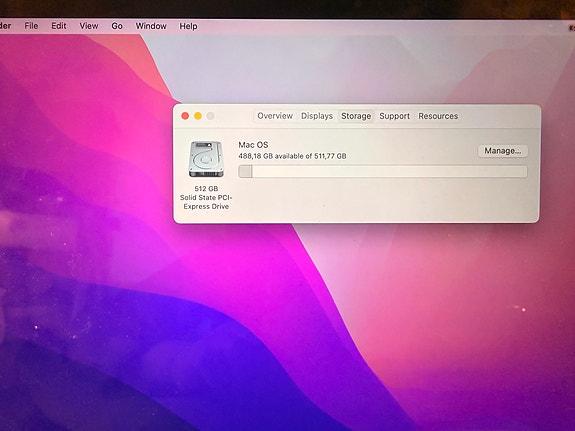Click the used segment of storage bar

[245, 171]
